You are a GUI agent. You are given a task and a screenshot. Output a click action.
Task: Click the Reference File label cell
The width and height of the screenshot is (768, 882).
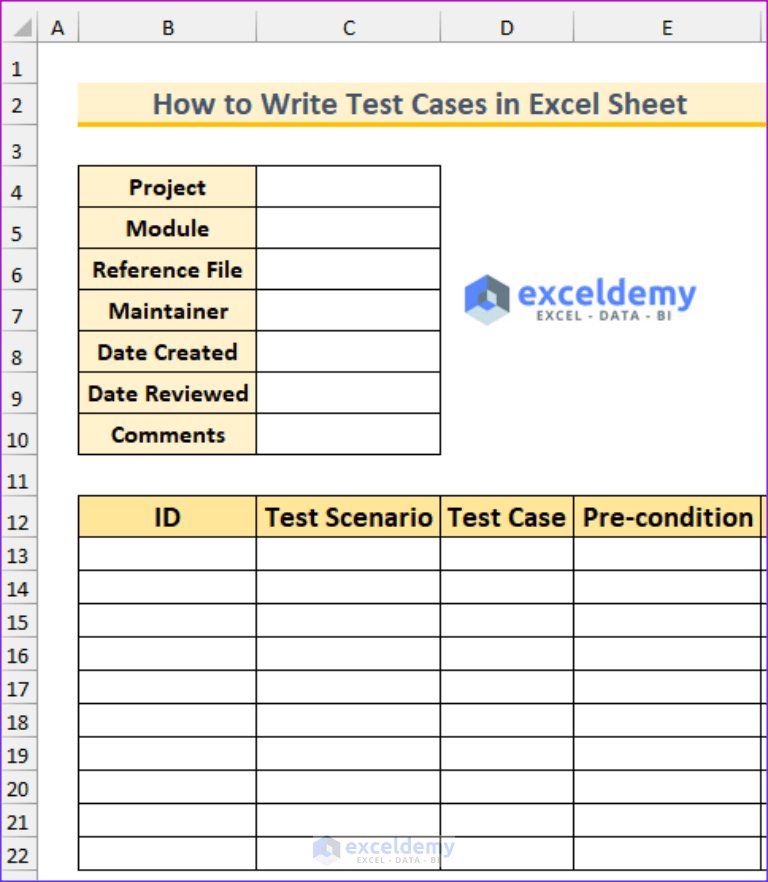click(166, 270)
